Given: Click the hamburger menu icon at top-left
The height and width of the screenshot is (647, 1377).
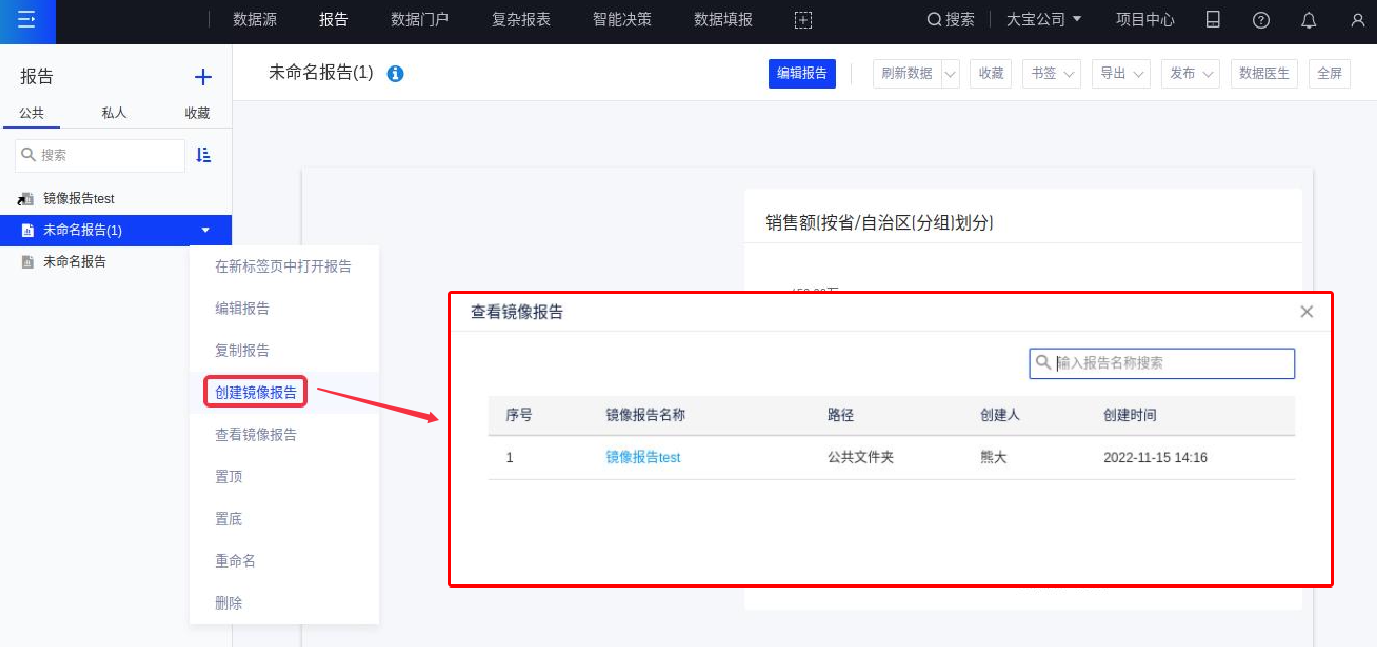Looking at the screenshot, I should [x=27, y=20].
